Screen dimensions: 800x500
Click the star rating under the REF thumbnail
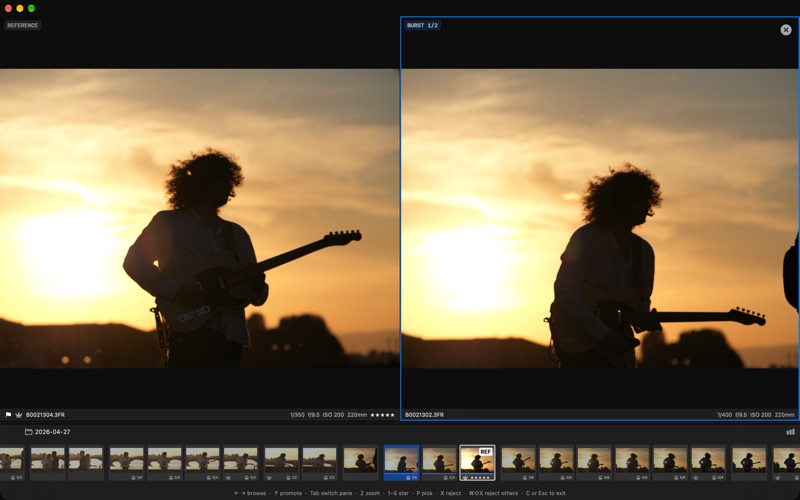point(480,478)
